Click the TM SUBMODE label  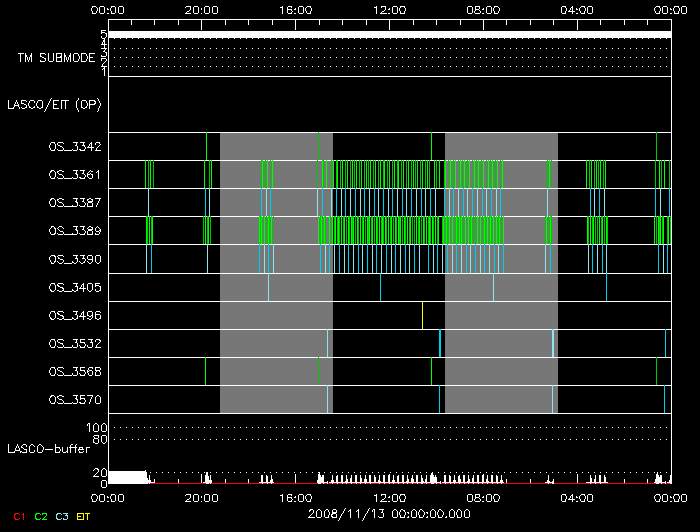tap(56, 58)
